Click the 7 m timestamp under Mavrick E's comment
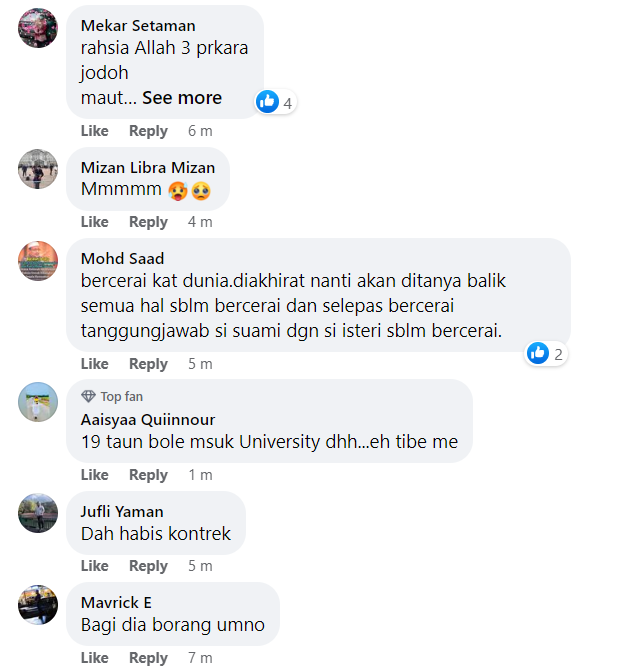The image size is (621, 669). point(200,658)
